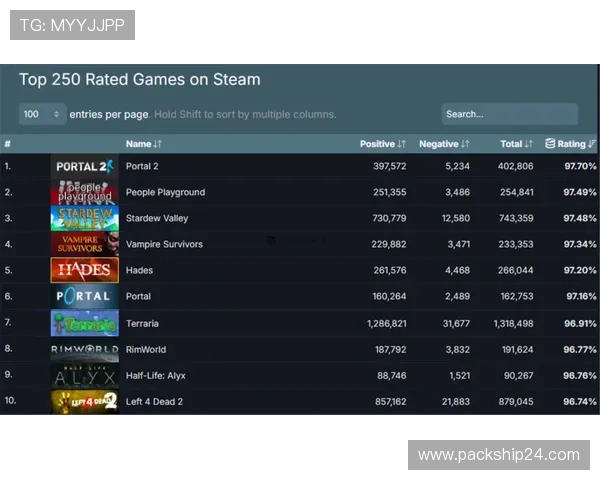Select the 97.49% rating cell
Screen dimensions: 600x480
[580, 192]
